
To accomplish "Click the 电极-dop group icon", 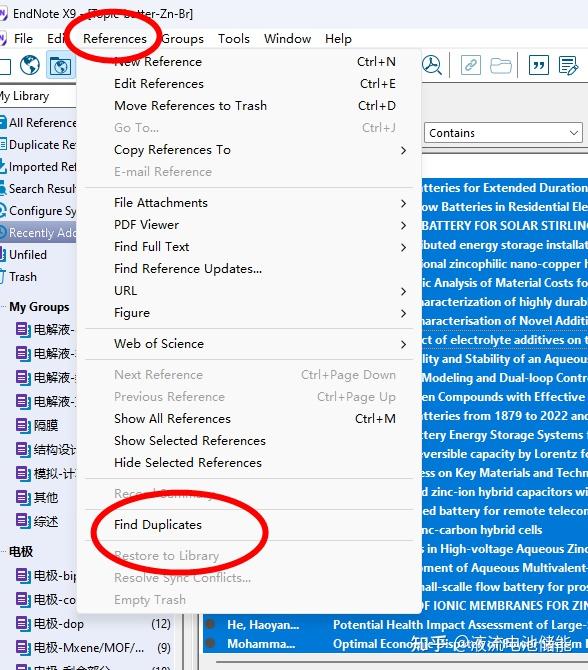I will point(23,623).
